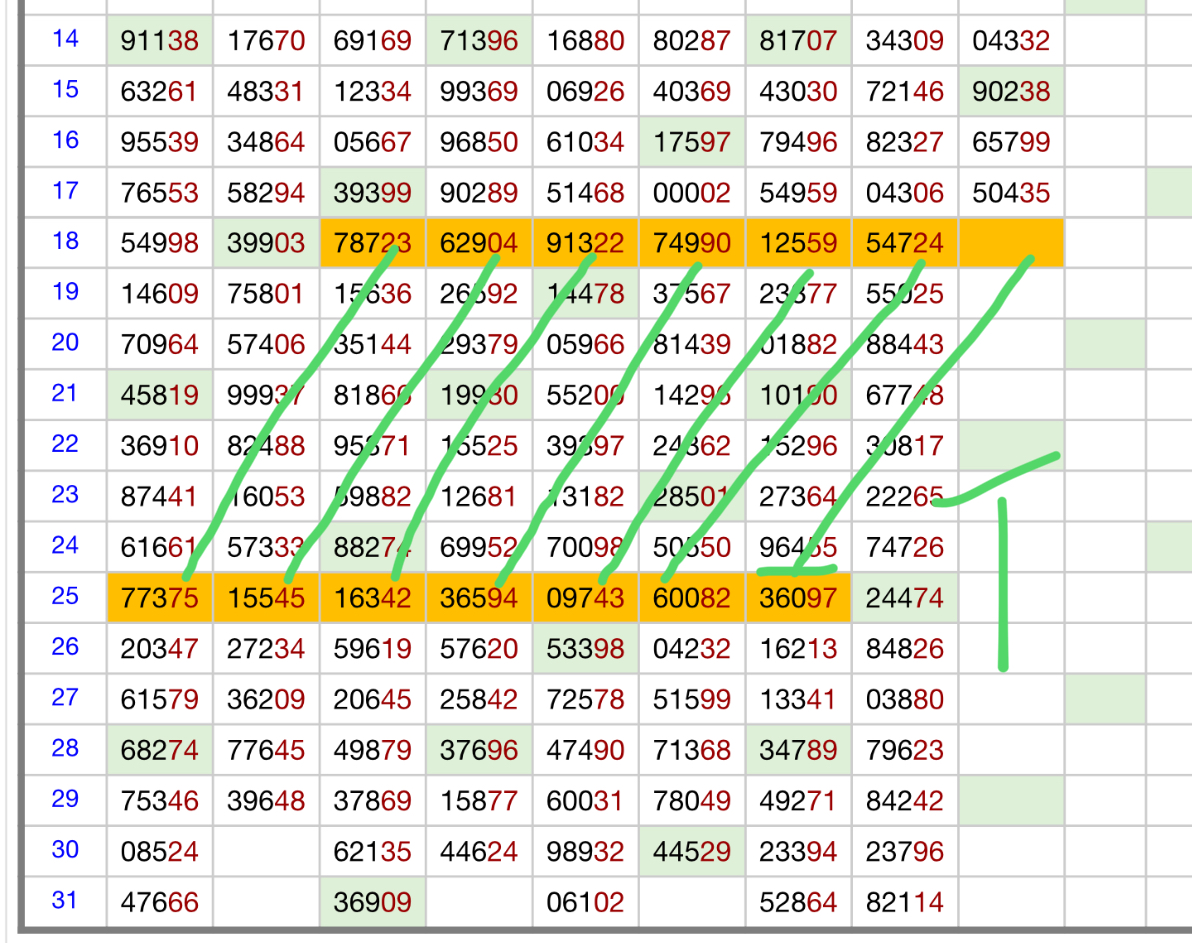
Task: Select the cell containing 91138
Action: (159, 41)
